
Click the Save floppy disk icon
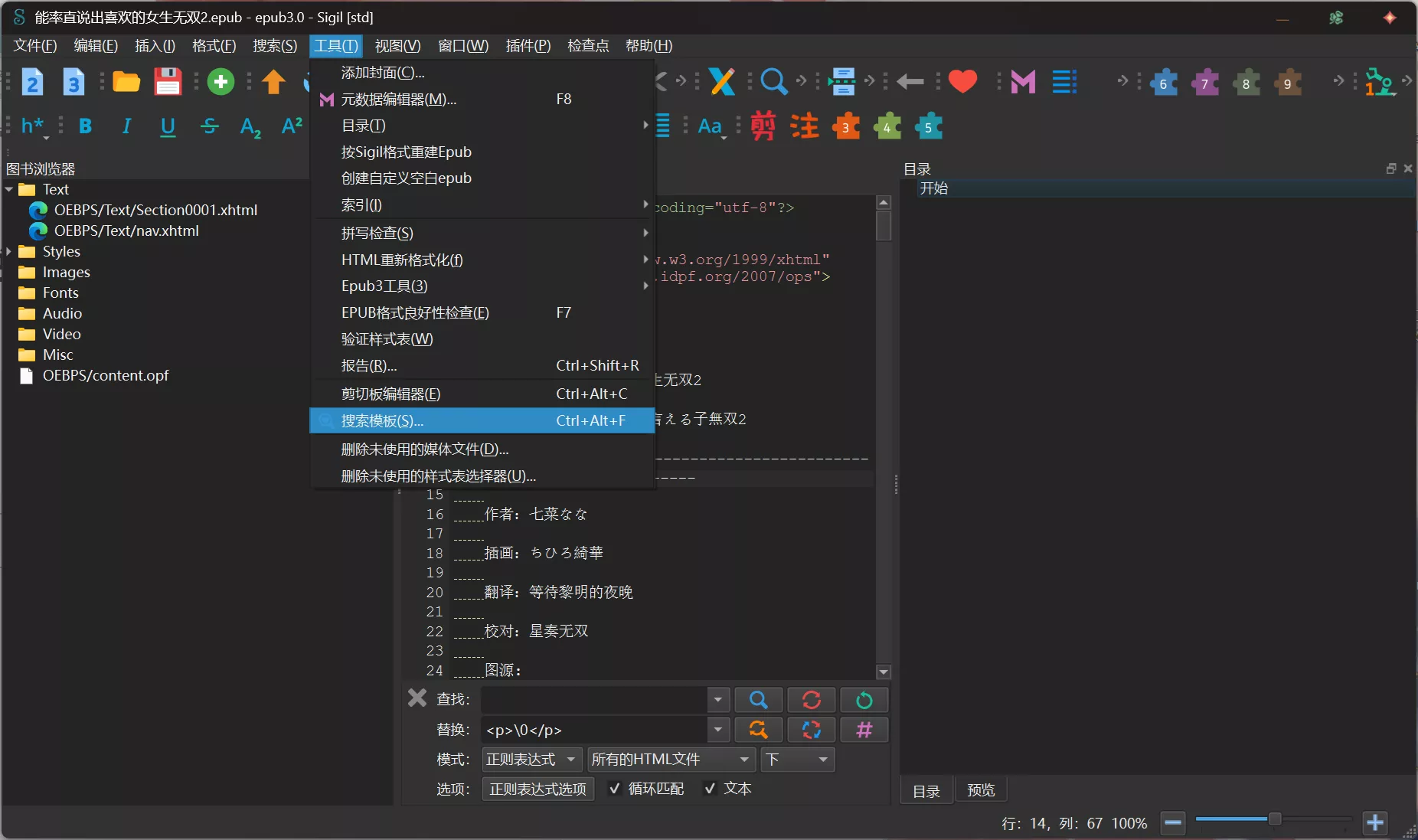(168, 82)
